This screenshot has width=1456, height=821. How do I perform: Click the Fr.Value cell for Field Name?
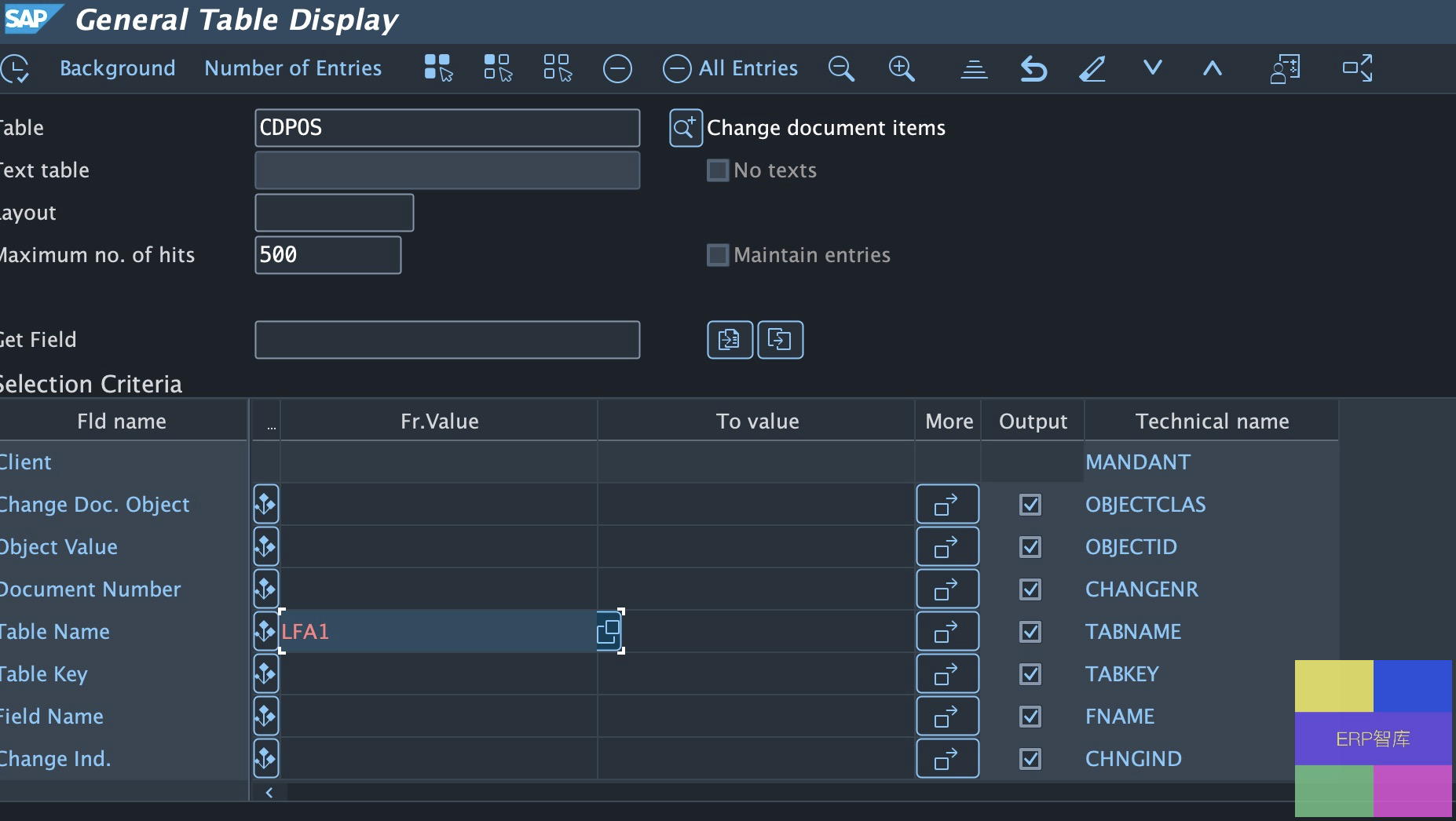coord(439,716)
